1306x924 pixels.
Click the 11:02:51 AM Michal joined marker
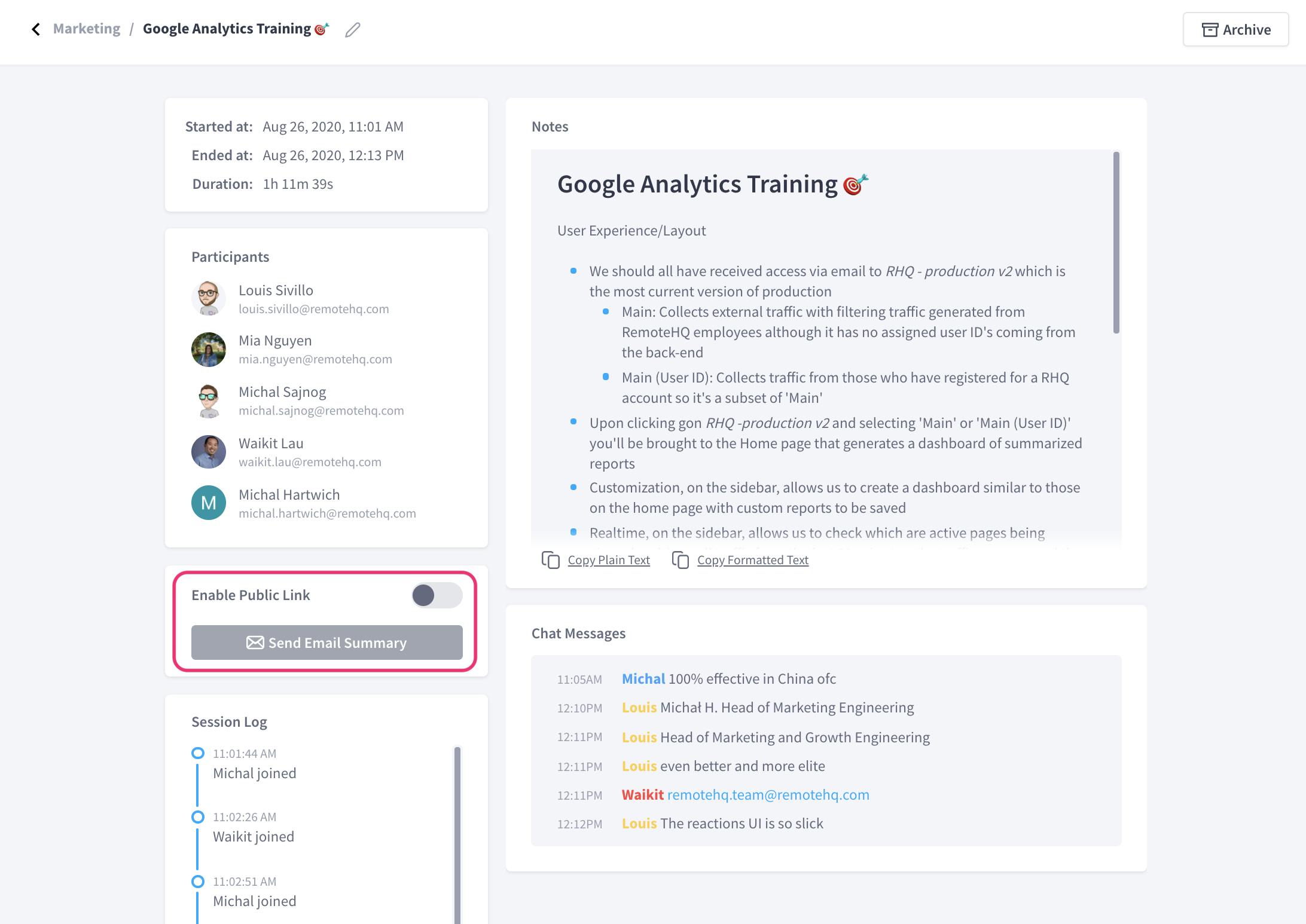198,881
